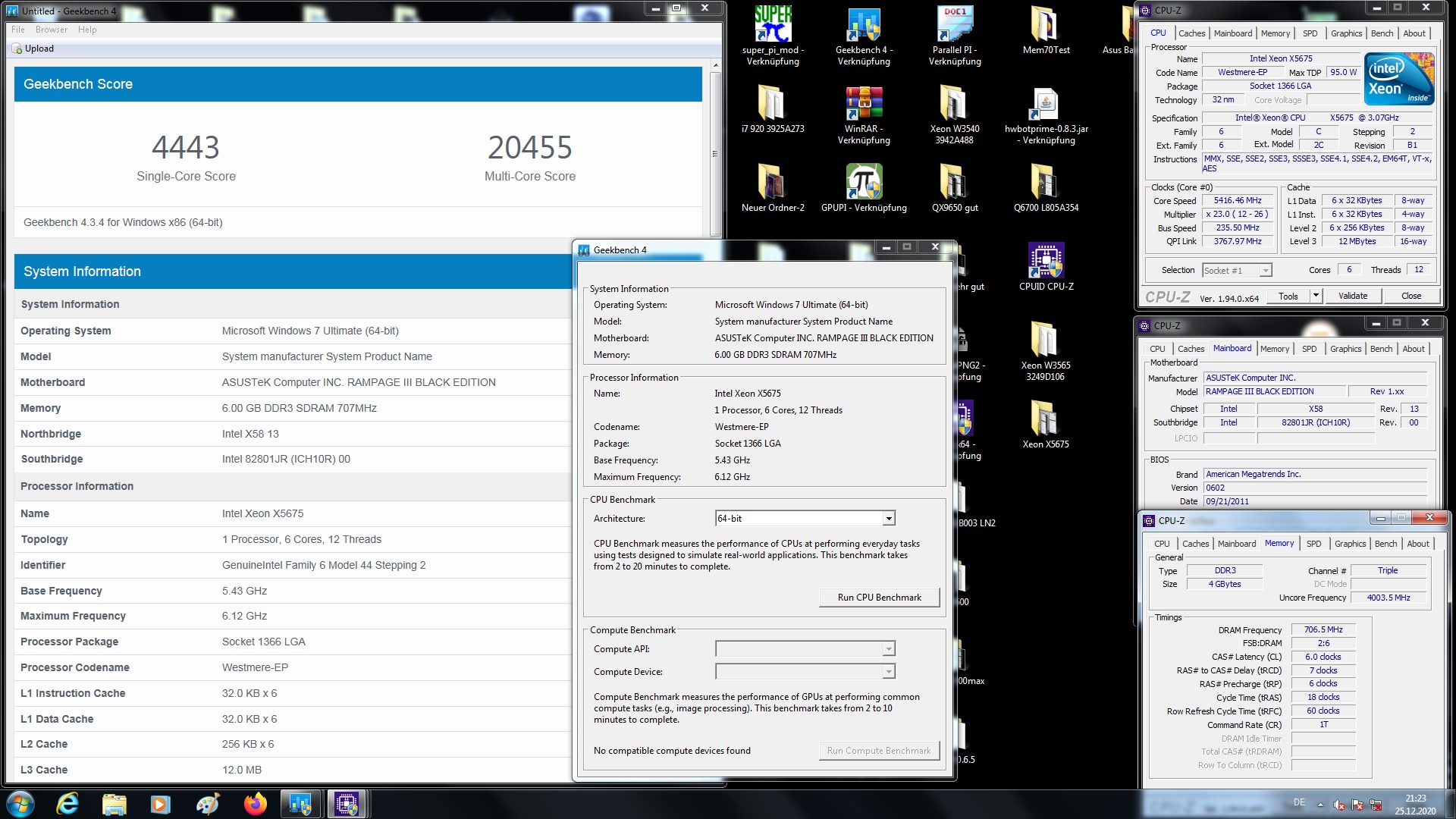This screenshot has height=819, width=1456.
Task: Open i7 920 3925A273 folder
Action: click(x=773, y=108)
